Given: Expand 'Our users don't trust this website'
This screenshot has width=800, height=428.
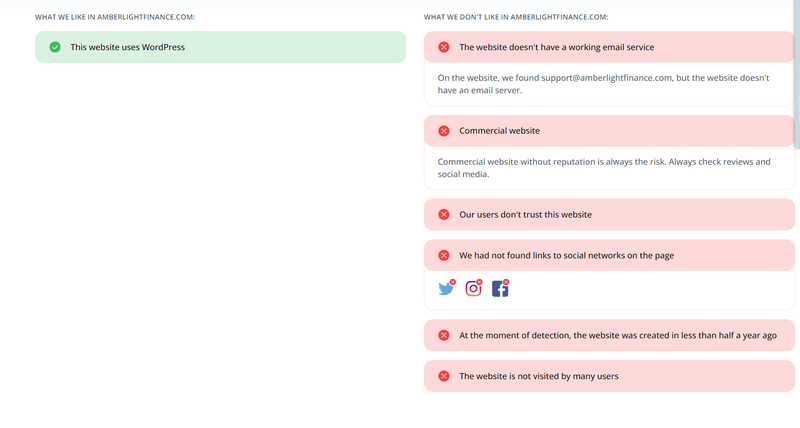Looking at the screenshot, I should [x=609, y=214].
